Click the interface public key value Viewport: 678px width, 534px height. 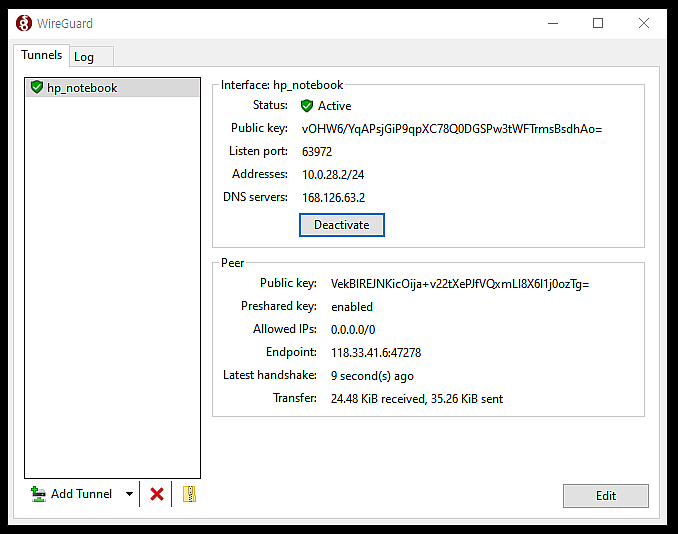[x=452, y=129]
